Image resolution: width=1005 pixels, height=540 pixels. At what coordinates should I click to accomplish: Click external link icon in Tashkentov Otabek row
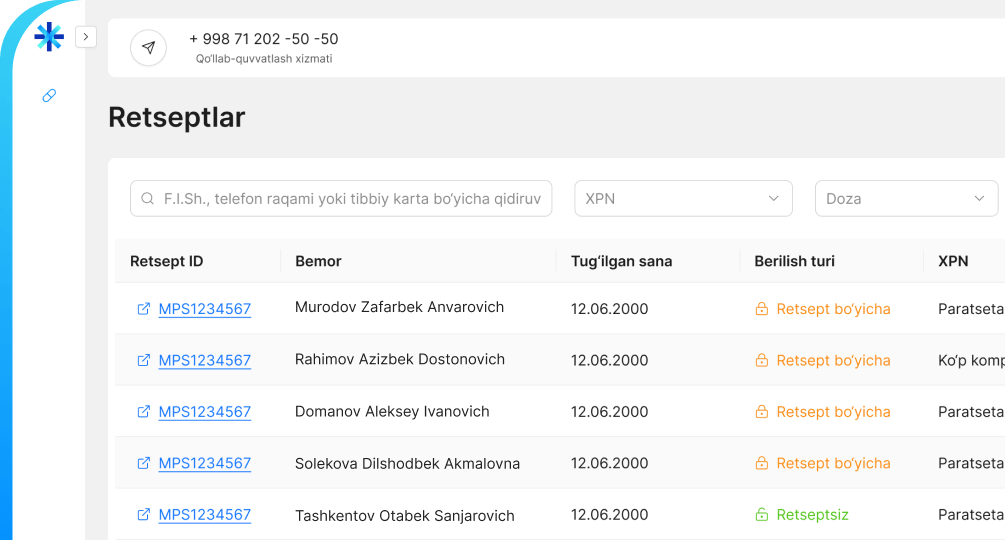coord(143,514)
